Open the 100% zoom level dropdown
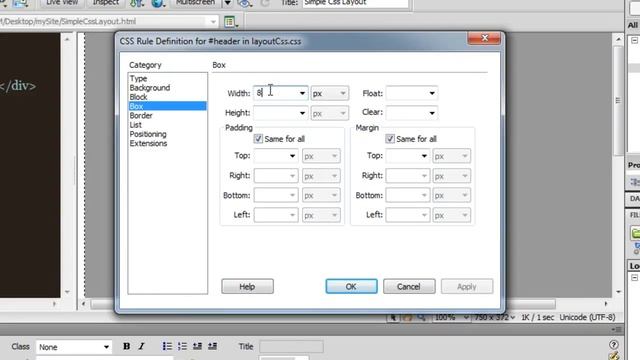The image size is (640, 360). (451, 317)
